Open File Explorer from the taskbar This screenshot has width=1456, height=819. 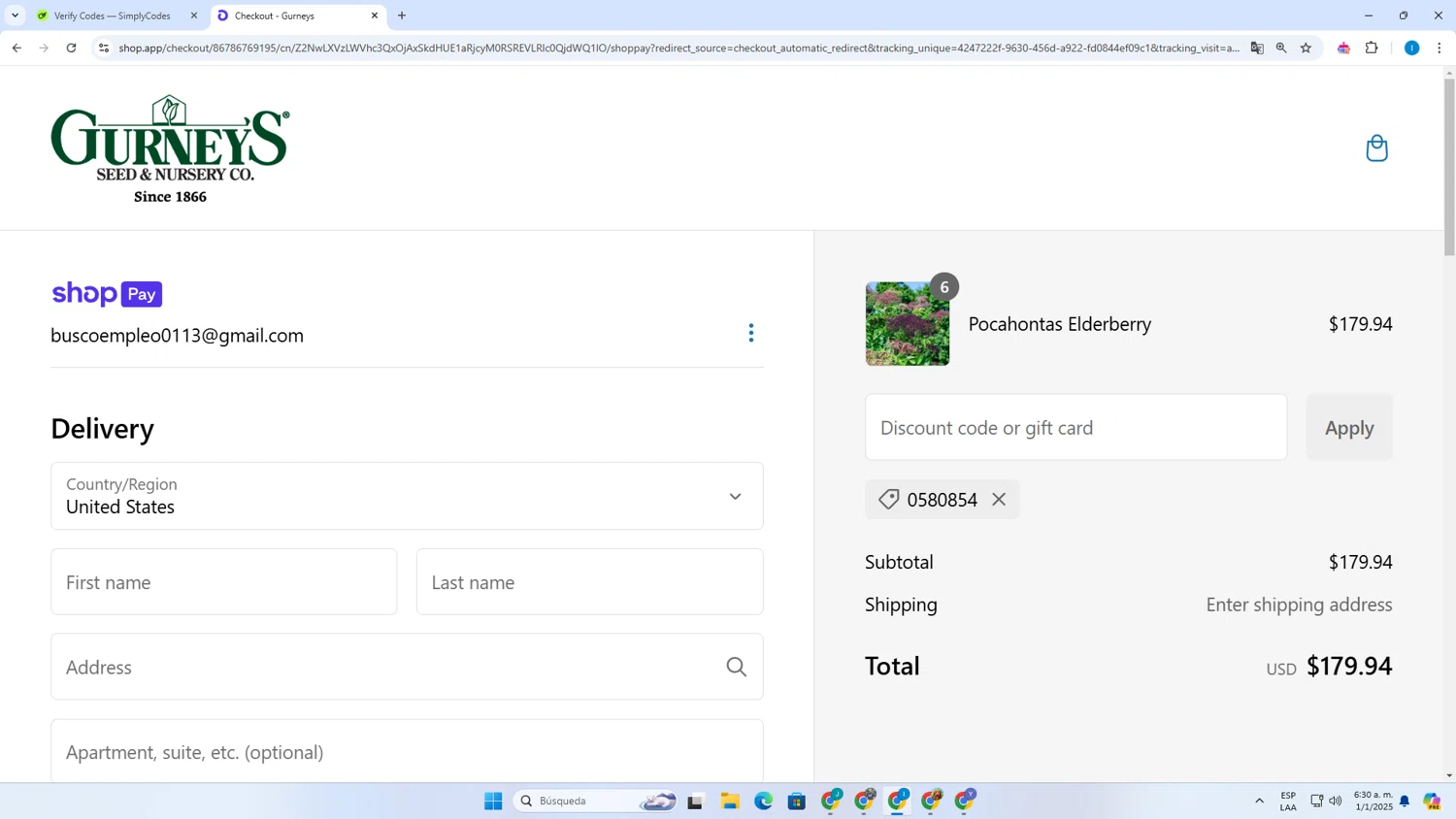click(730, 801)
